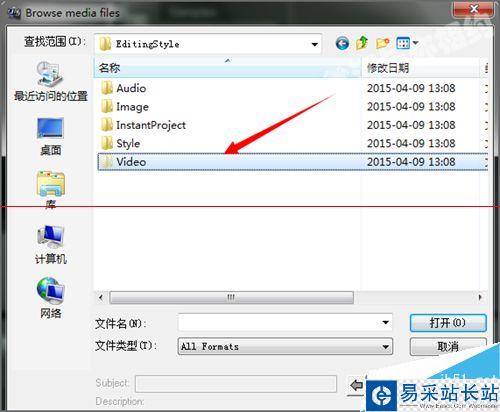The image size is (500, 412).
Task: Click the Audio folder icon
Action: [x=107, y=88]
